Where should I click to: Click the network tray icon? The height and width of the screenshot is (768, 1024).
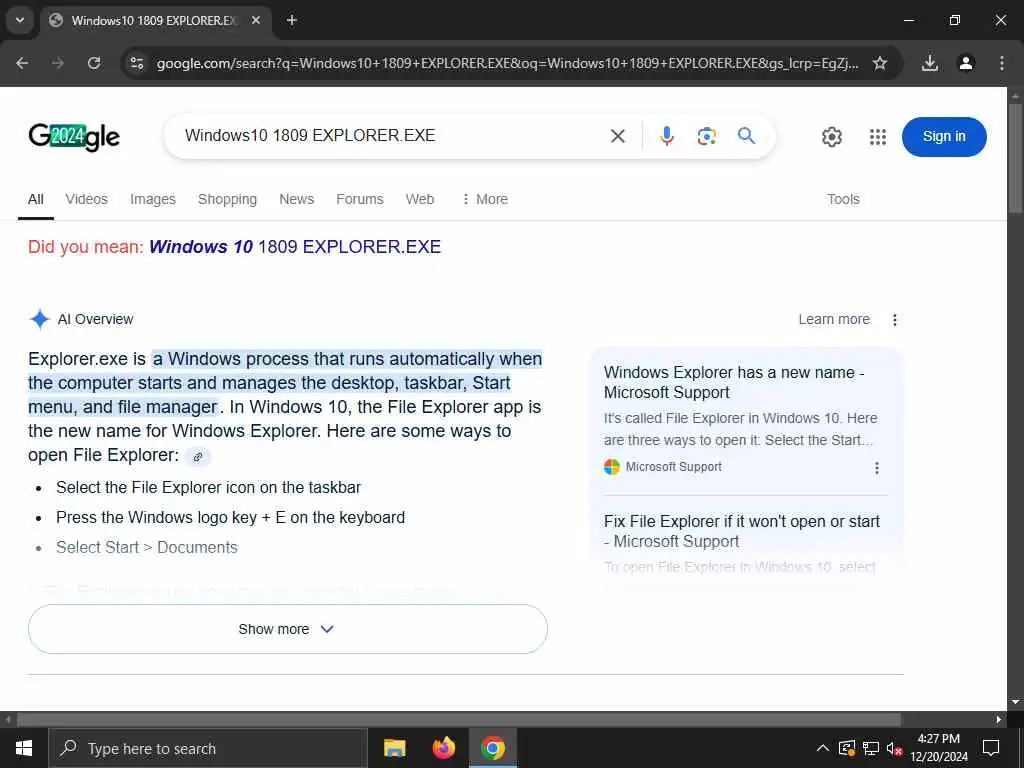pos(871,748)
